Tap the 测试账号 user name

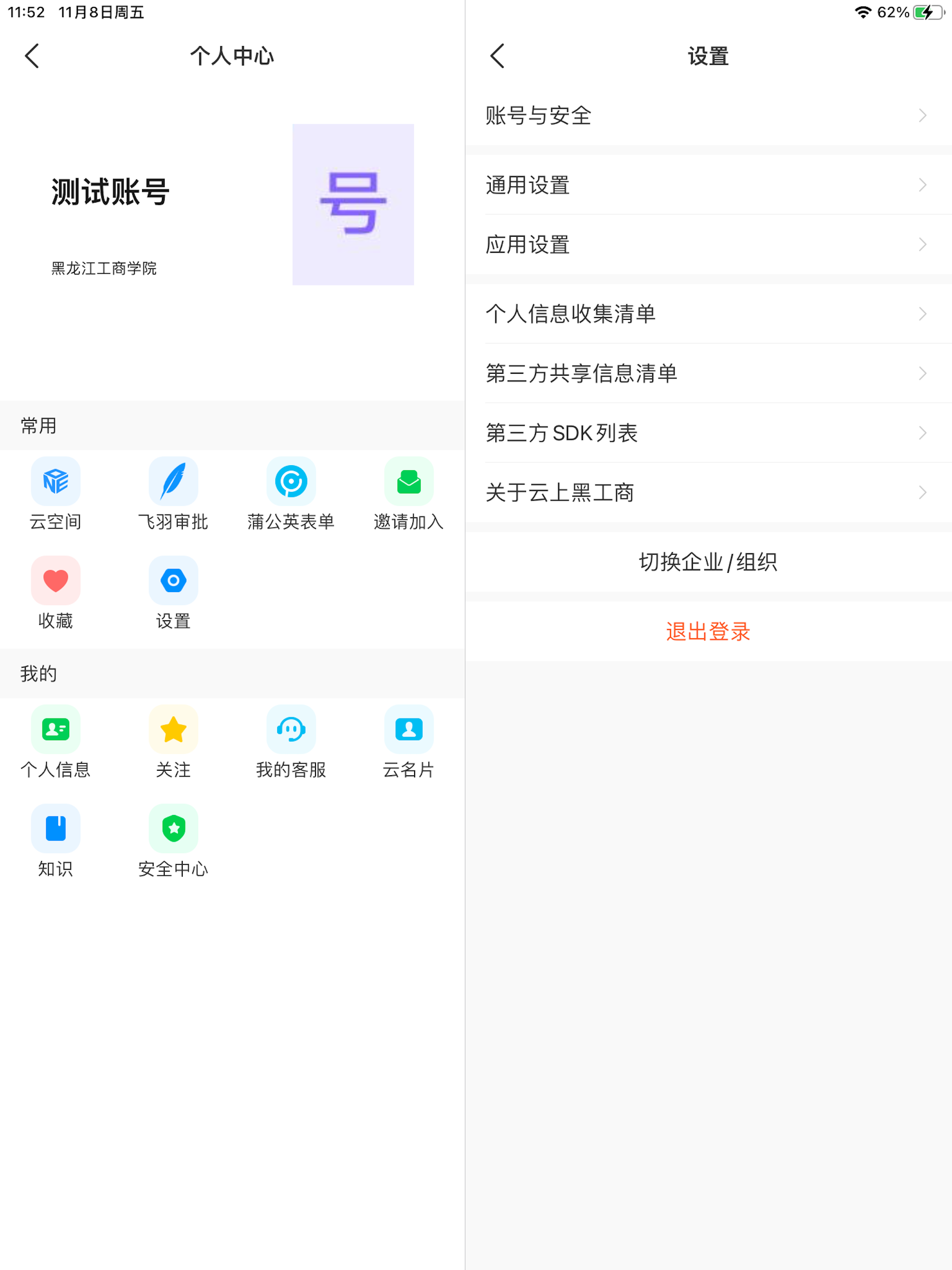110,192
